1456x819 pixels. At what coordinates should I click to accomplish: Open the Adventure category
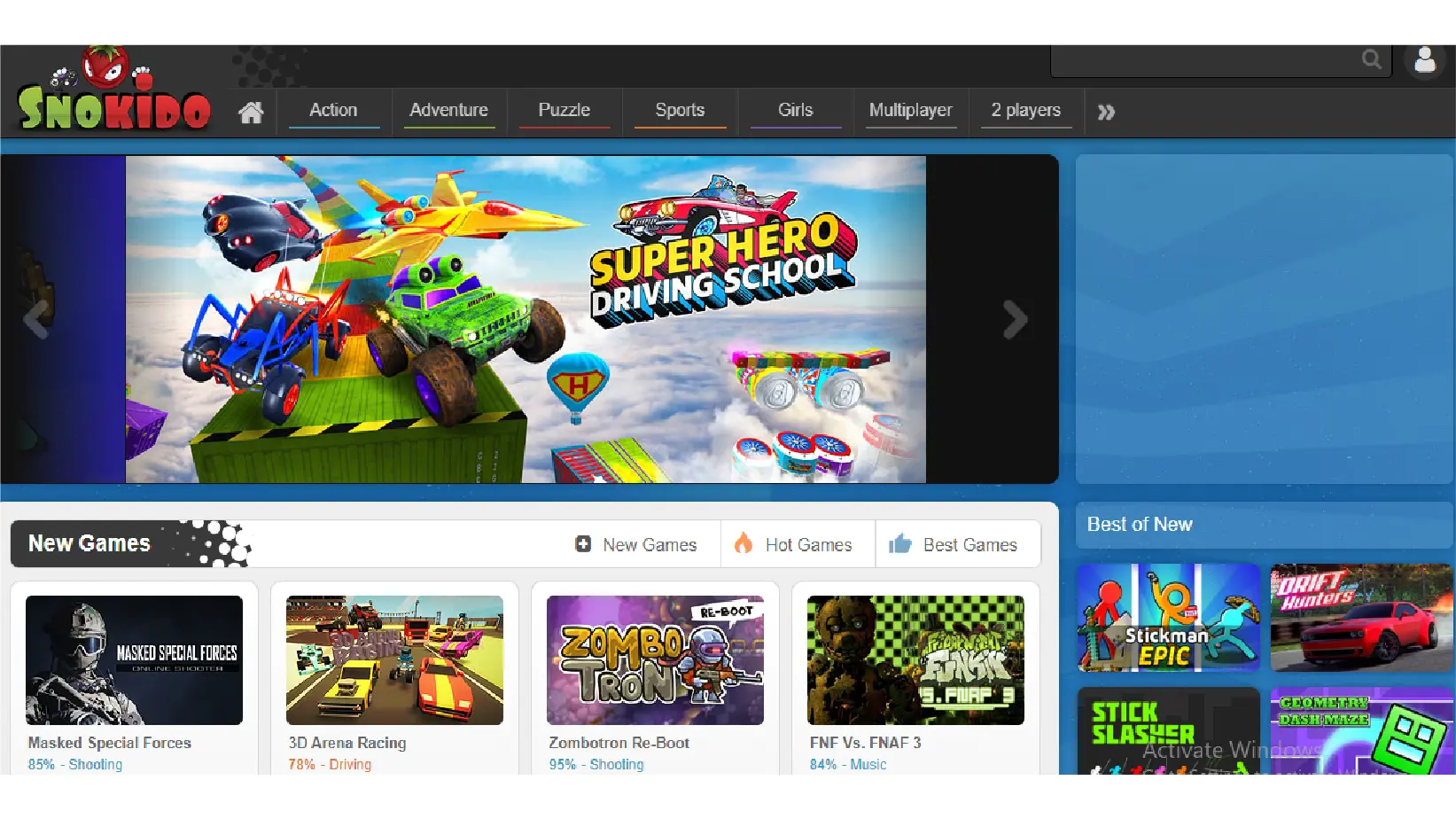(x=448, y=110)
